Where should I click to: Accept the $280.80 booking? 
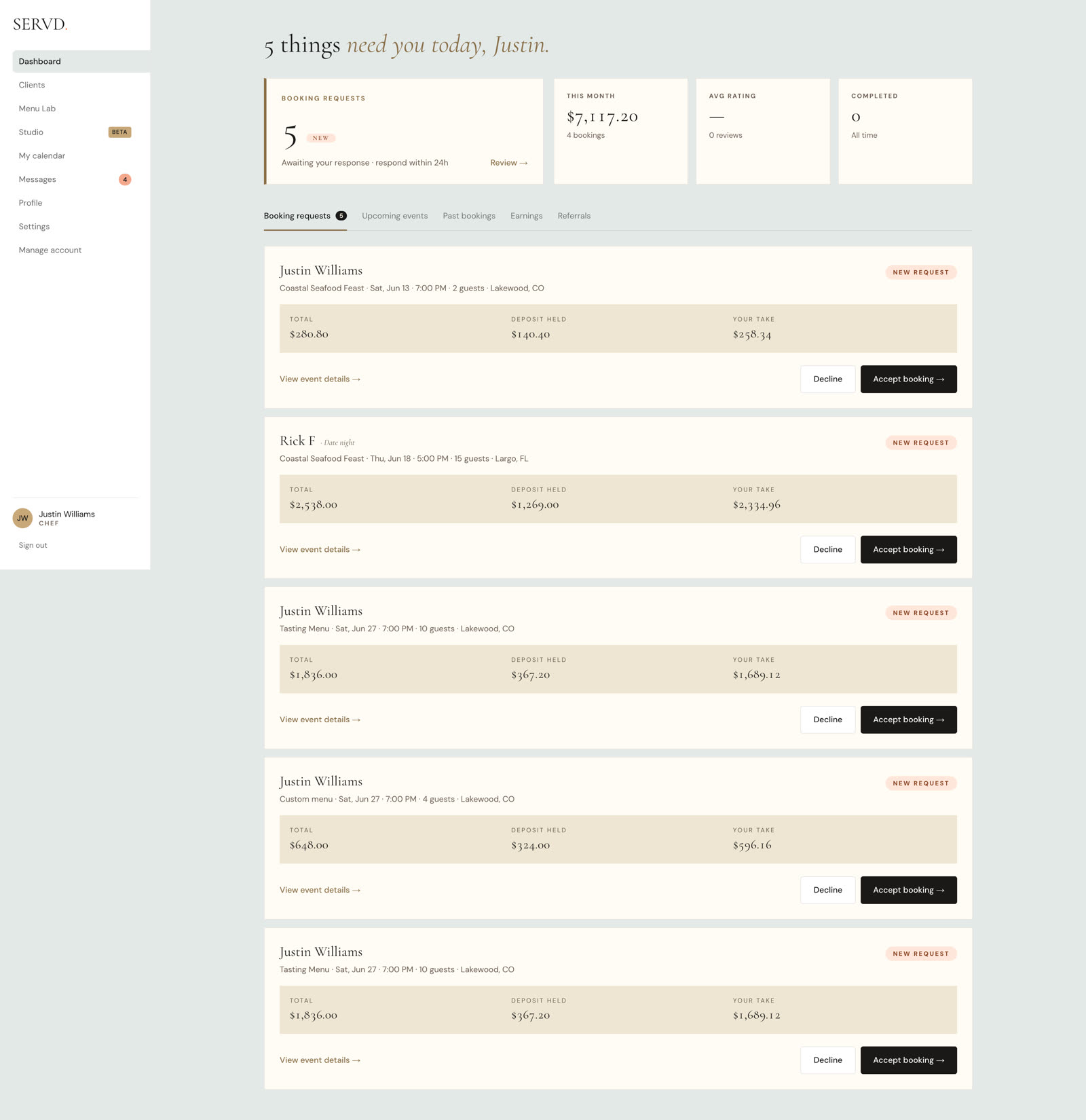(x=909, y=379)
